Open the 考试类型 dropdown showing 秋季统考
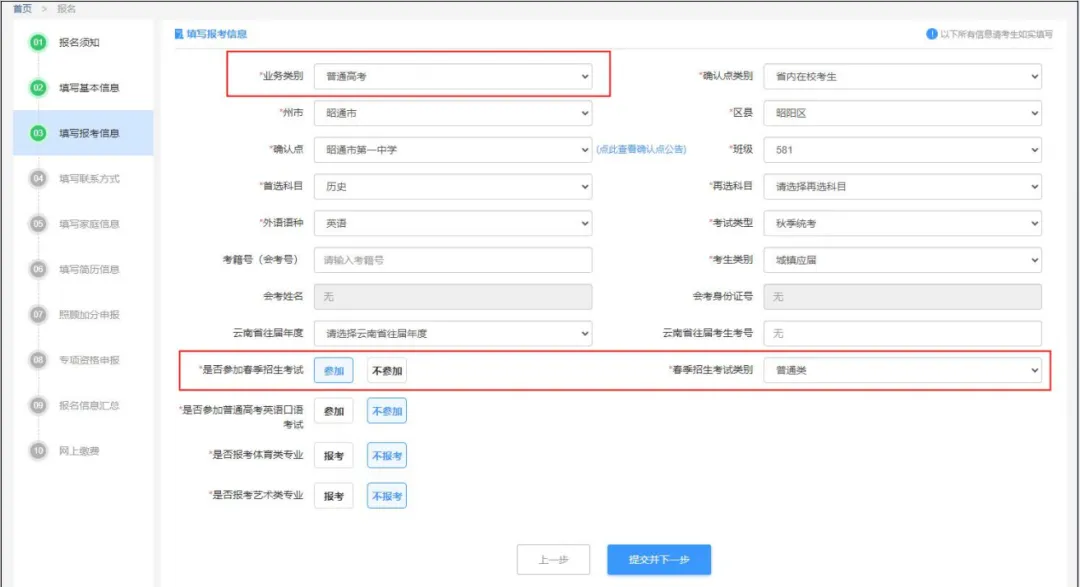 (902, 223)
